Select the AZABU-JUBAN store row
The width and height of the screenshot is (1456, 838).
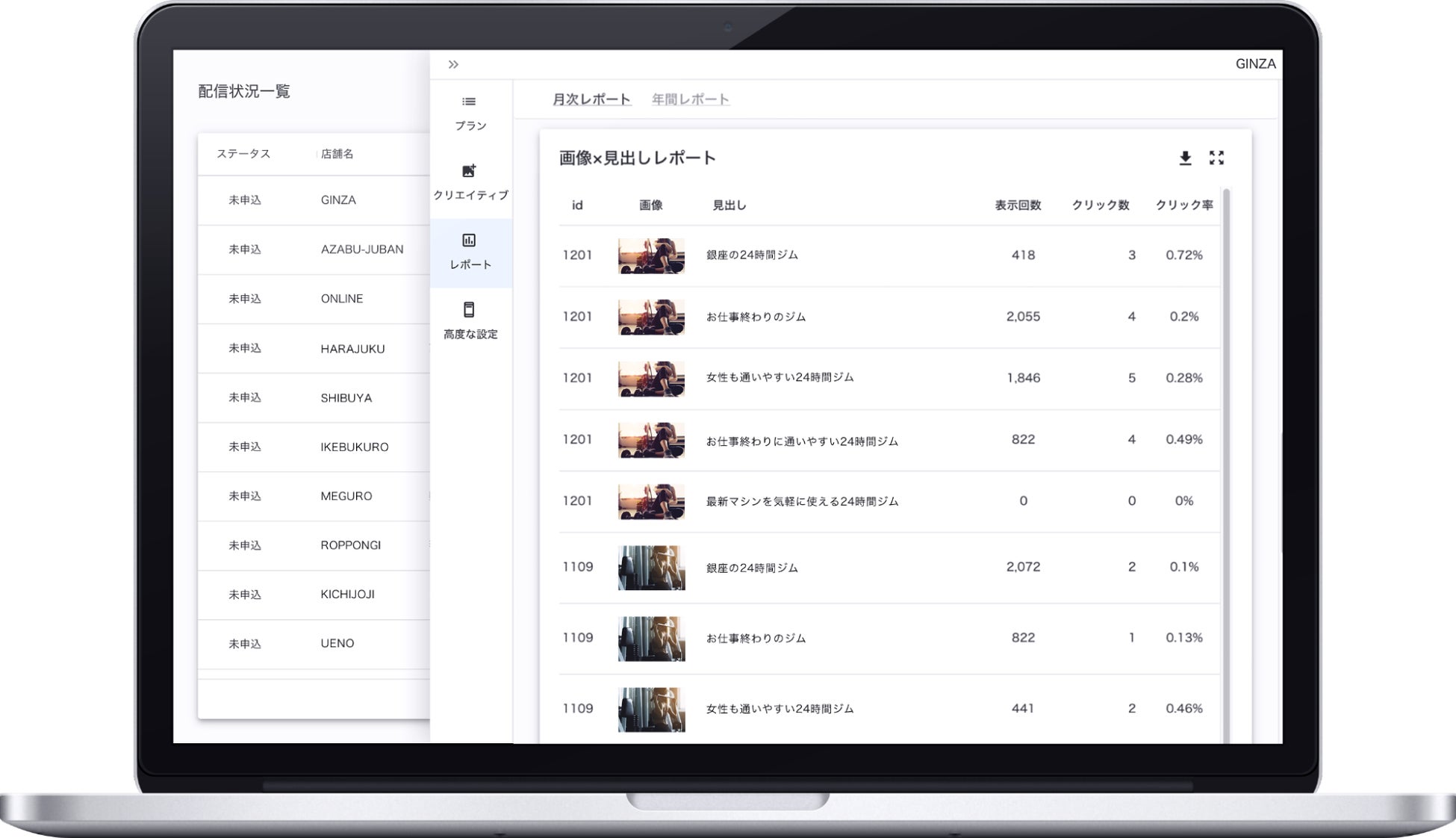click(x=361, y=249)
